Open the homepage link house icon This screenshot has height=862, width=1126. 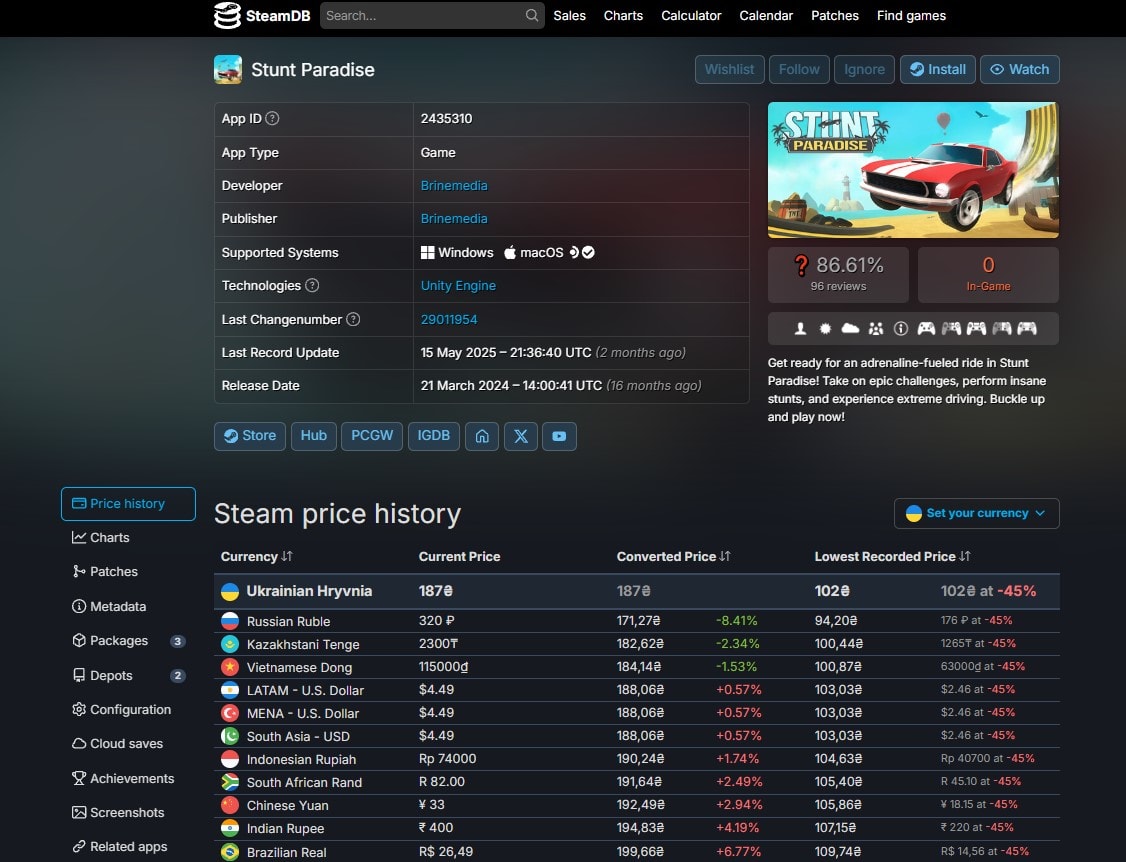tap(482, 436)
